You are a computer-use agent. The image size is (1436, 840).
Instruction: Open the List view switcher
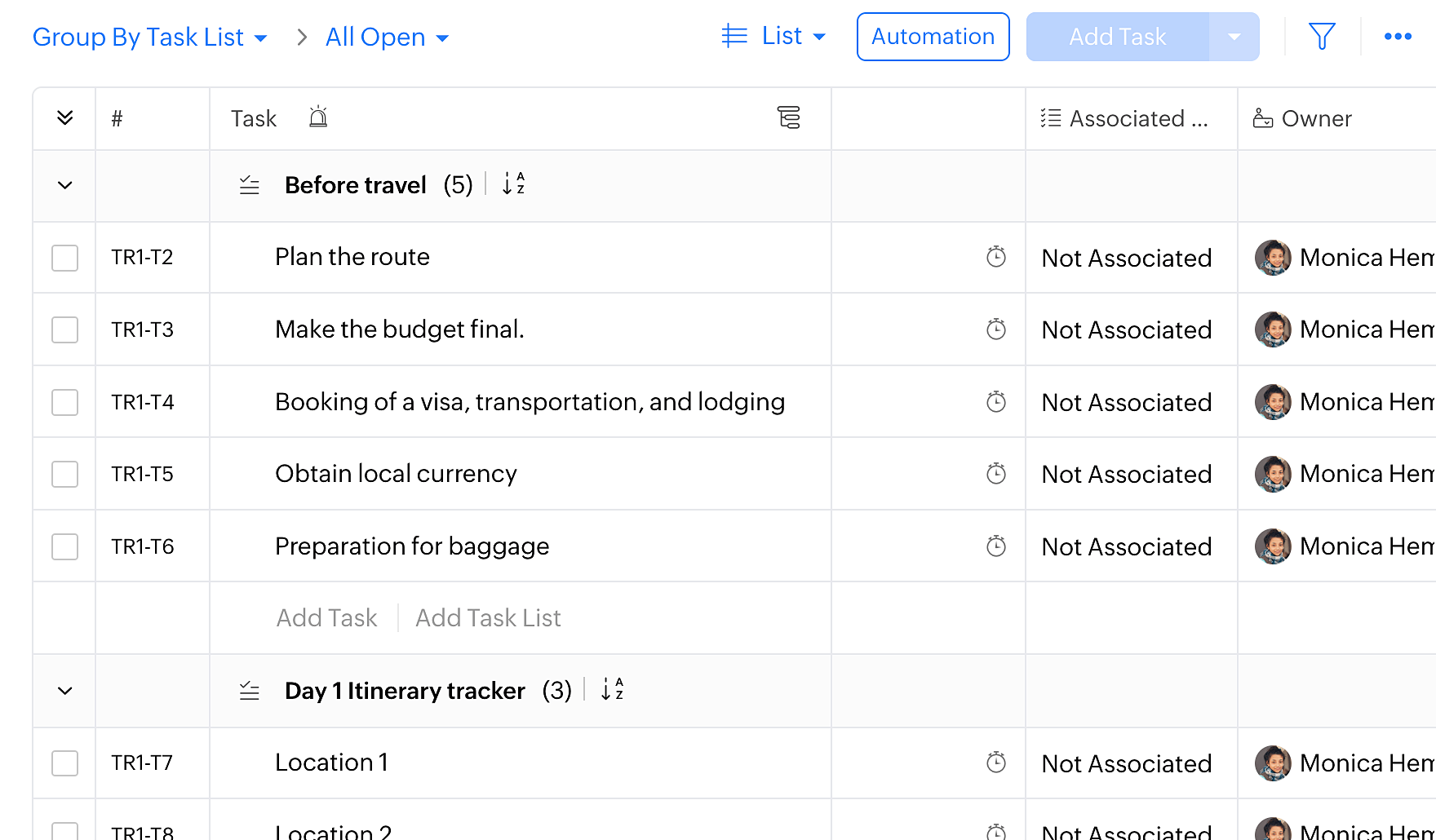coord(773,37)
